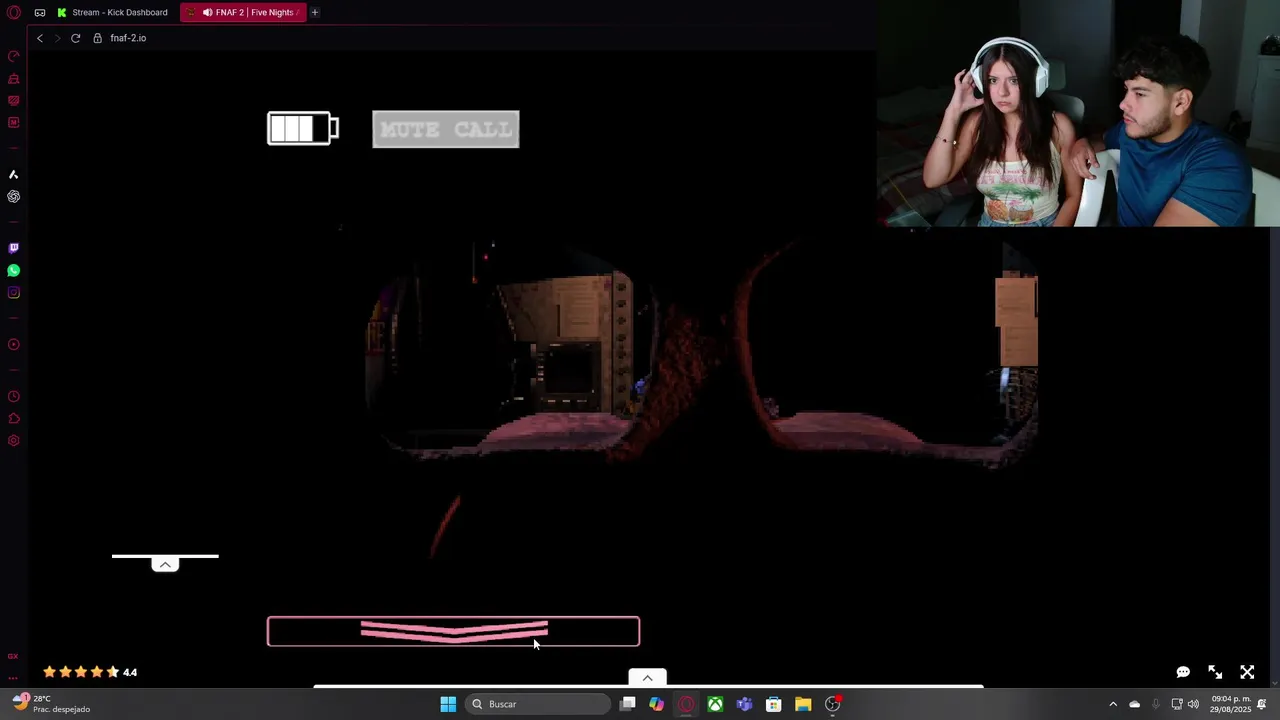Open the weather widget showing 28°C
Screen dimensions: 1280x720
point(52,704)
